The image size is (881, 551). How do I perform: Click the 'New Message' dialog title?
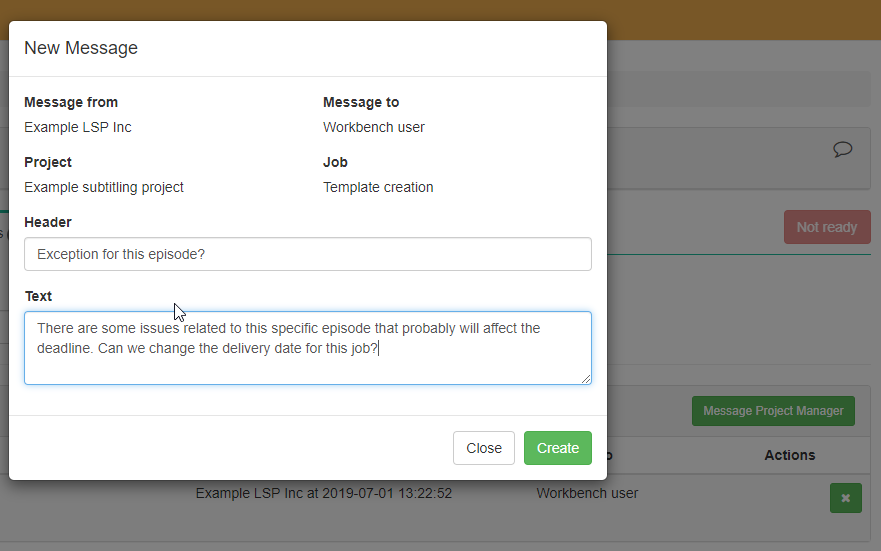click(81, 48)
